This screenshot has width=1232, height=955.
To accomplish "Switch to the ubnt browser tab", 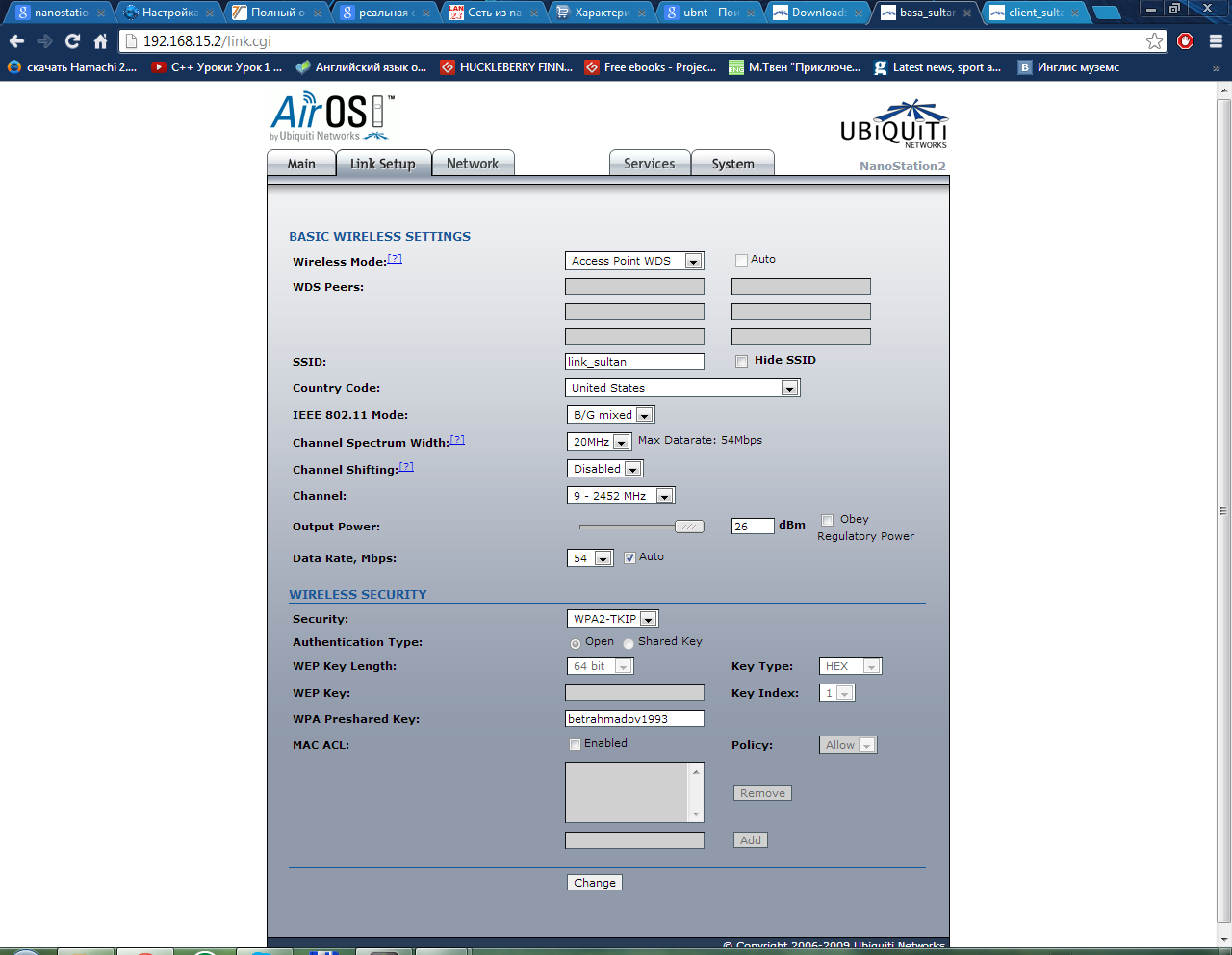I will click(x=711, y=13).
